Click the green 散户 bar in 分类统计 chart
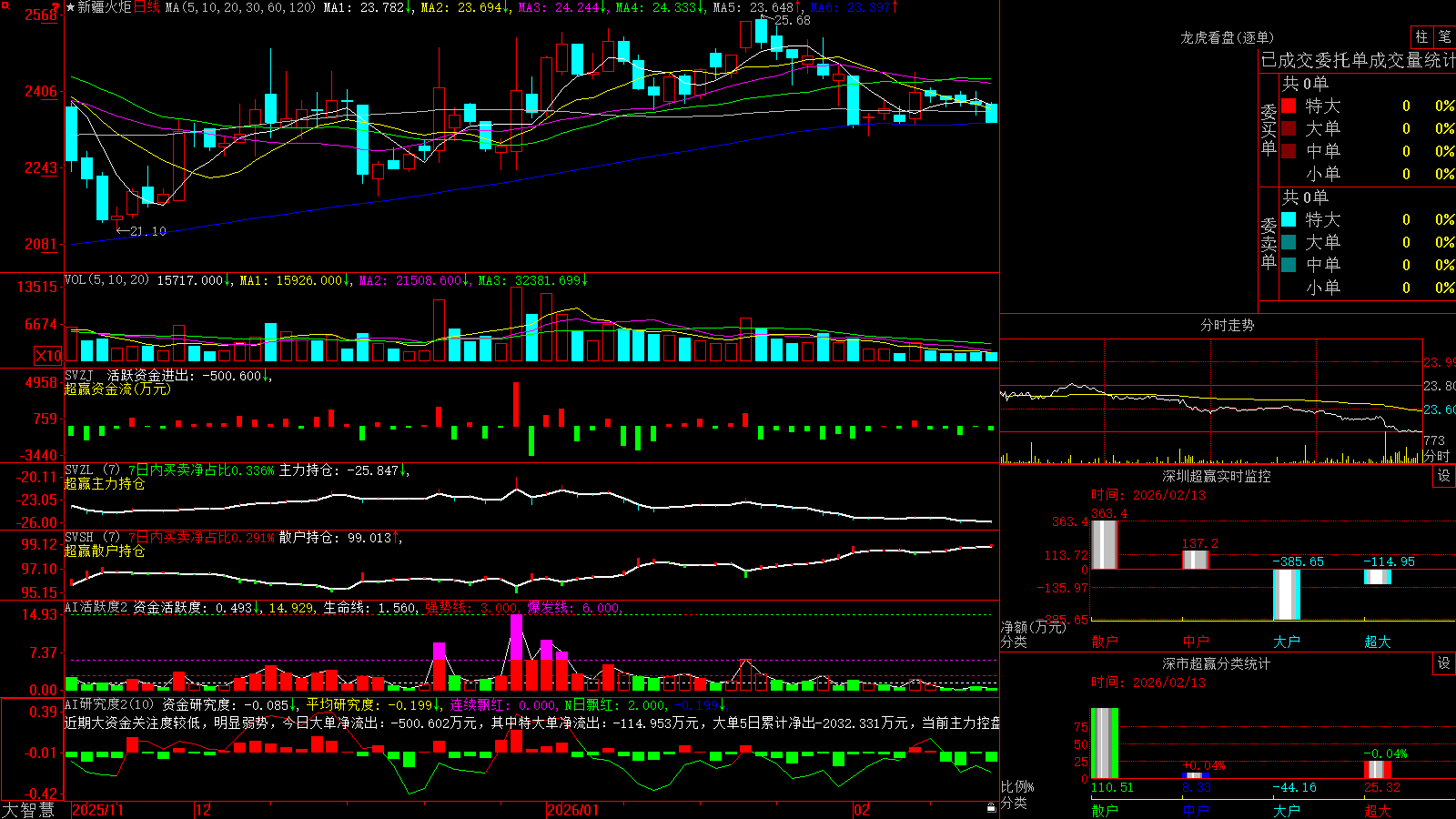The height and width of the screenshot is (819, 1456). pos(1104,743)
